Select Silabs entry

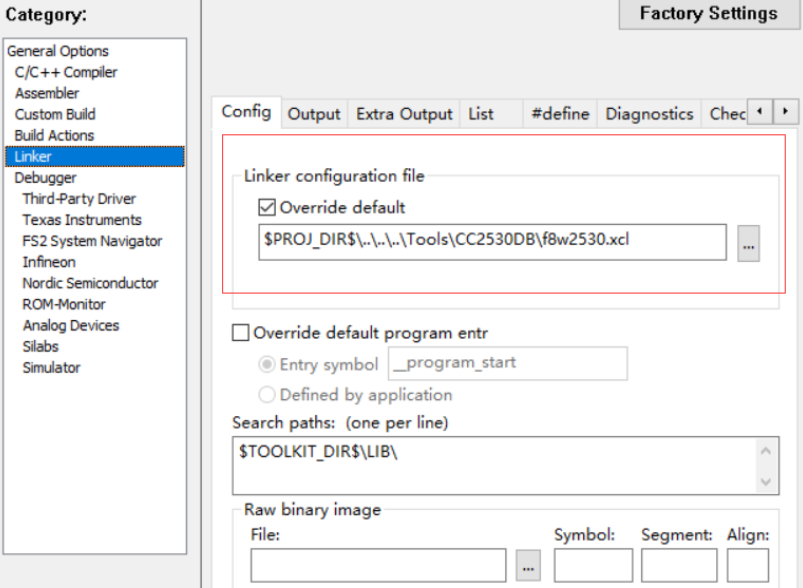coord(40,346)
